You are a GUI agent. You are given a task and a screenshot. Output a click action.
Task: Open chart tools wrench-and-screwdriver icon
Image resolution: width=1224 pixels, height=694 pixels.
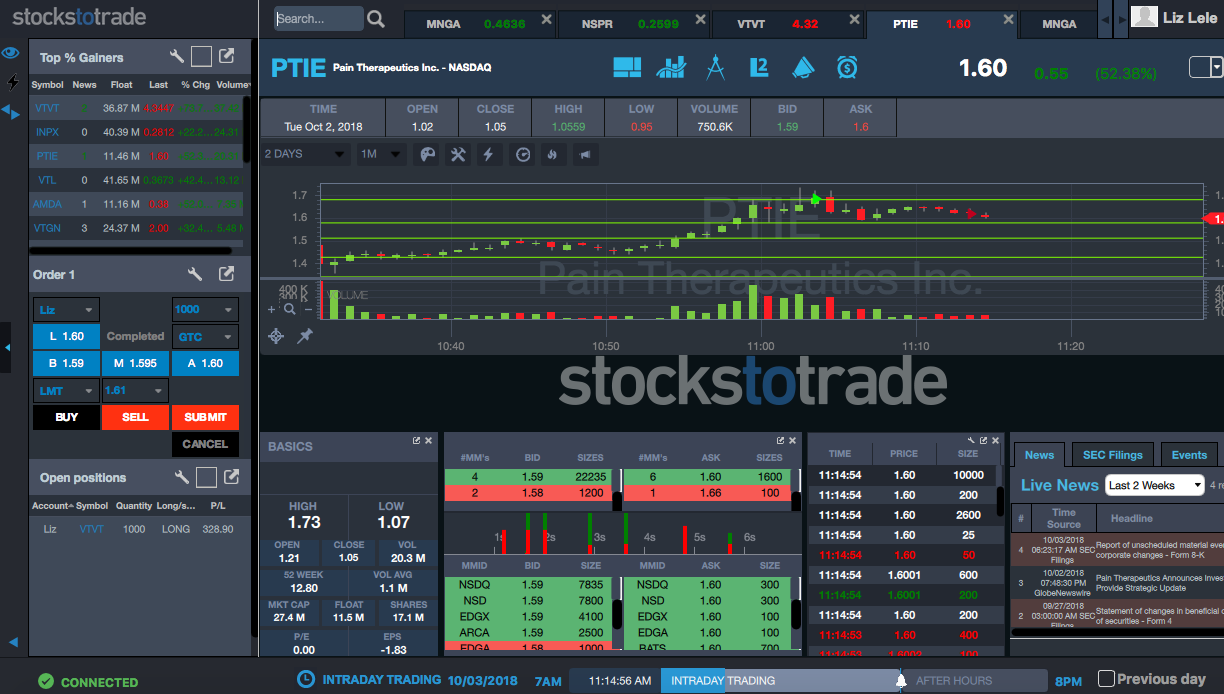coord(458,154)
